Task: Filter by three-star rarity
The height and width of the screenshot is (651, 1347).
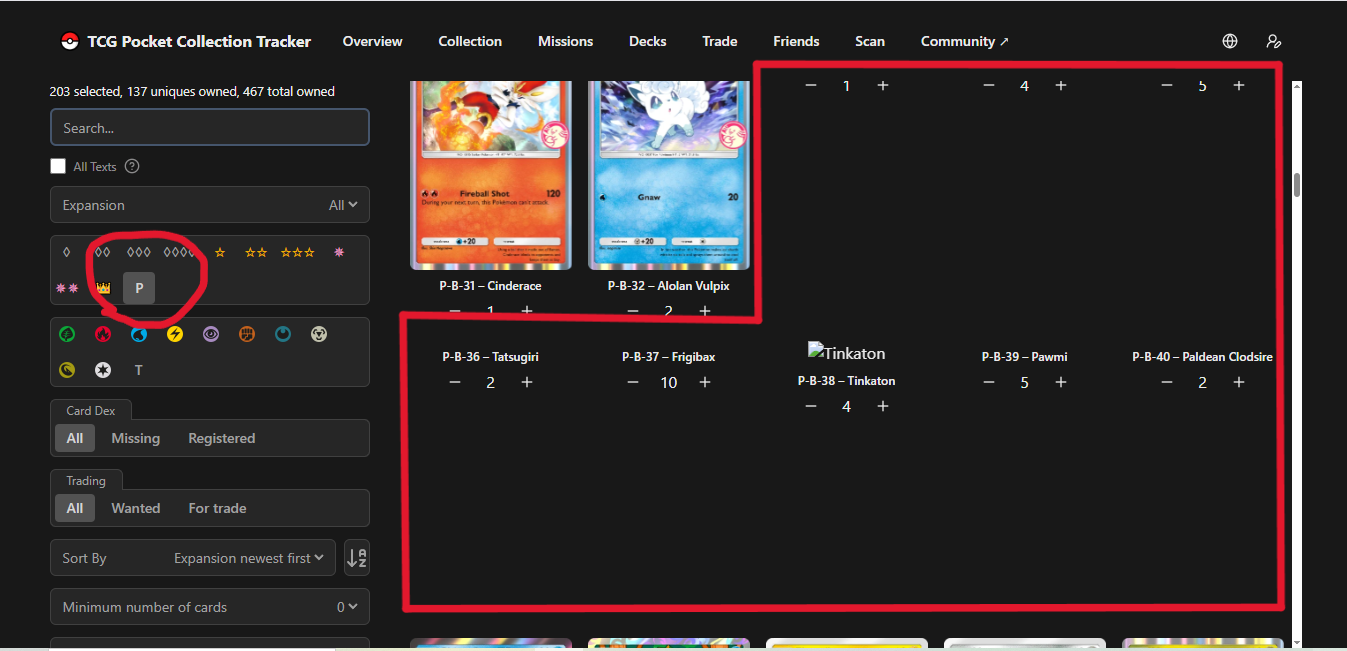Action: pos(298,252)
